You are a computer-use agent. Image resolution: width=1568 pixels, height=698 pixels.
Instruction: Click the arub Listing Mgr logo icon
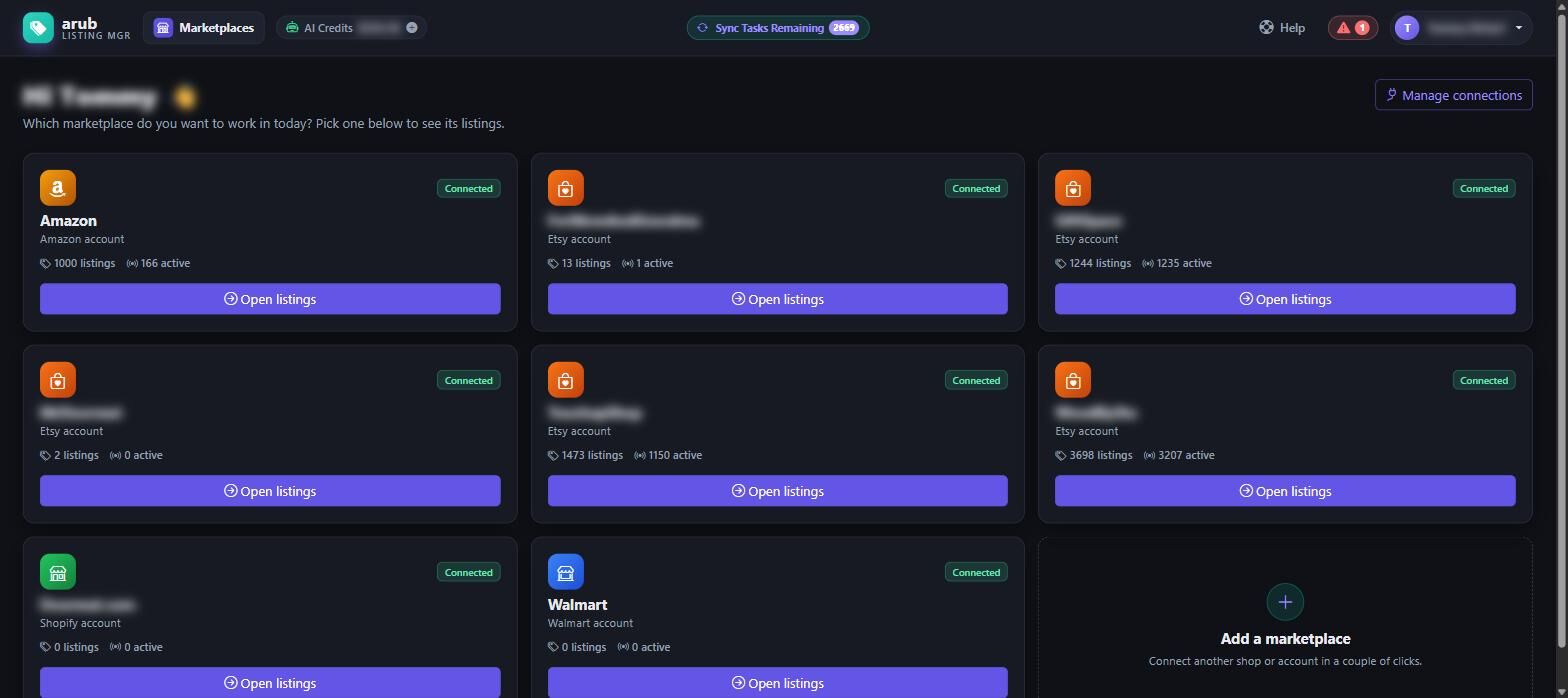click(x=38, y=28)
